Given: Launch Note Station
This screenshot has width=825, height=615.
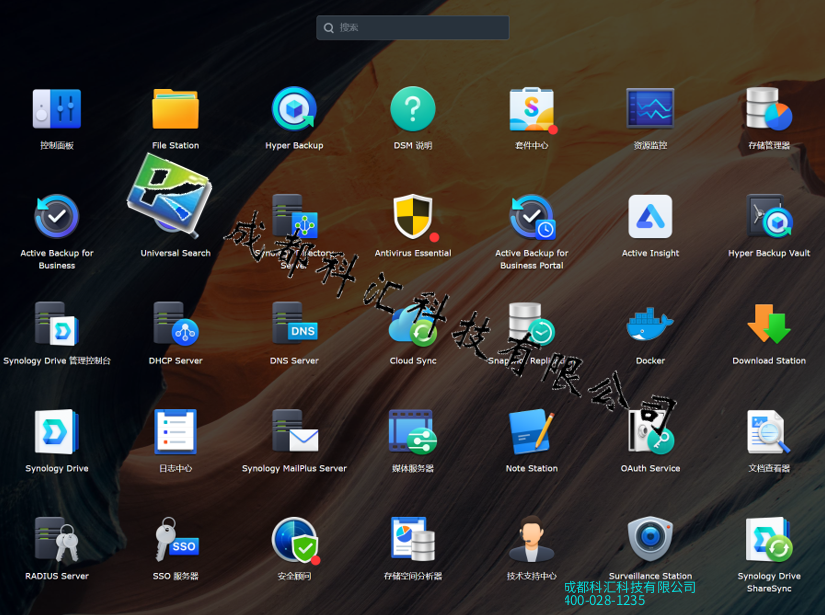Looking at the screenshot, I should [x=532, y=432].
